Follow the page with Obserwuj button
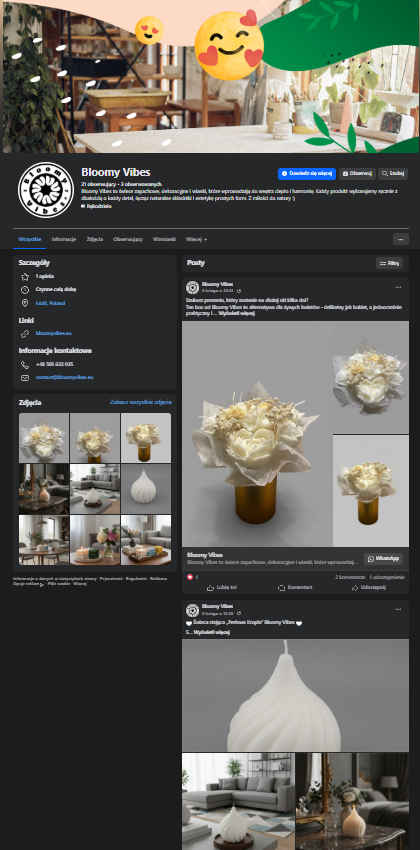This screenshot has height=850, width=420. point(357,173)
